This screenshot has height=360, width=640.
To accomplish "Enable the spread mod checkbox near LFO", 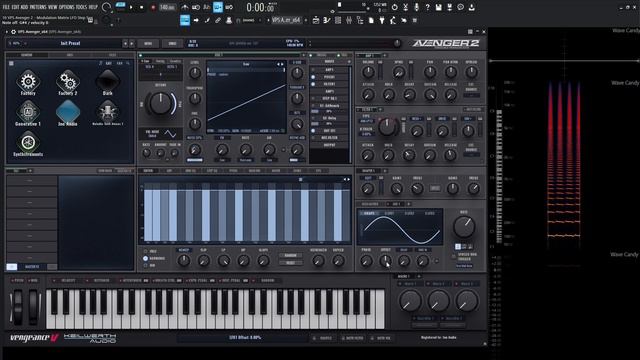I will 453,256.
